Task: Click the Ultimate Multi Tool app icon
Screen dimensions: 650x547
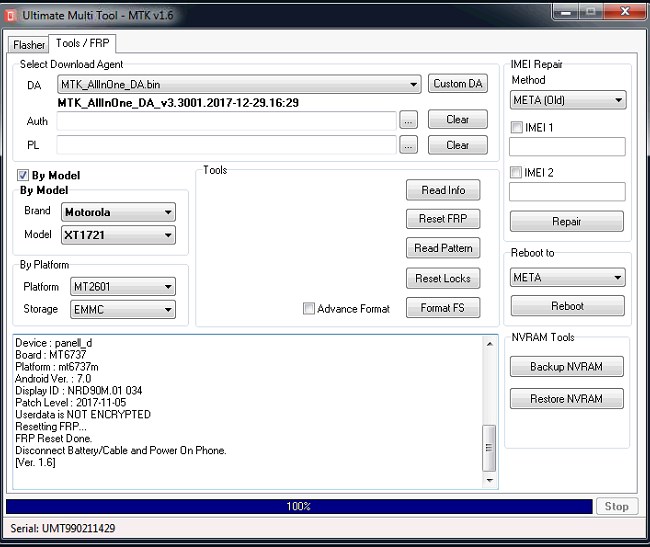Action: (x=10, y=15)
